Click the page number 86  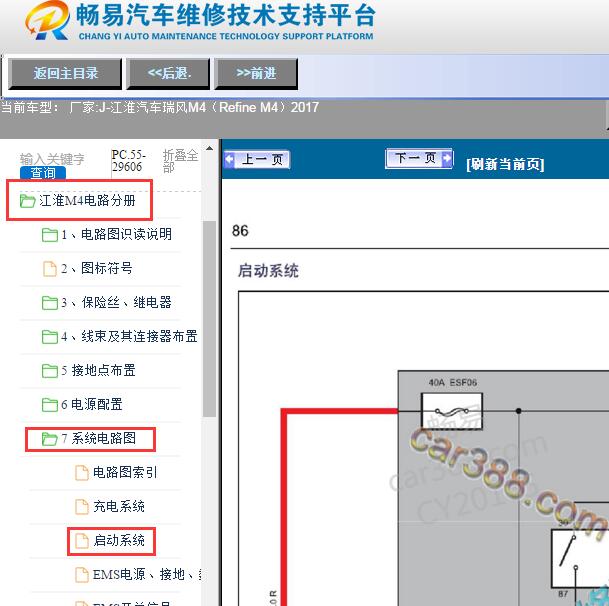pos(240,231)
